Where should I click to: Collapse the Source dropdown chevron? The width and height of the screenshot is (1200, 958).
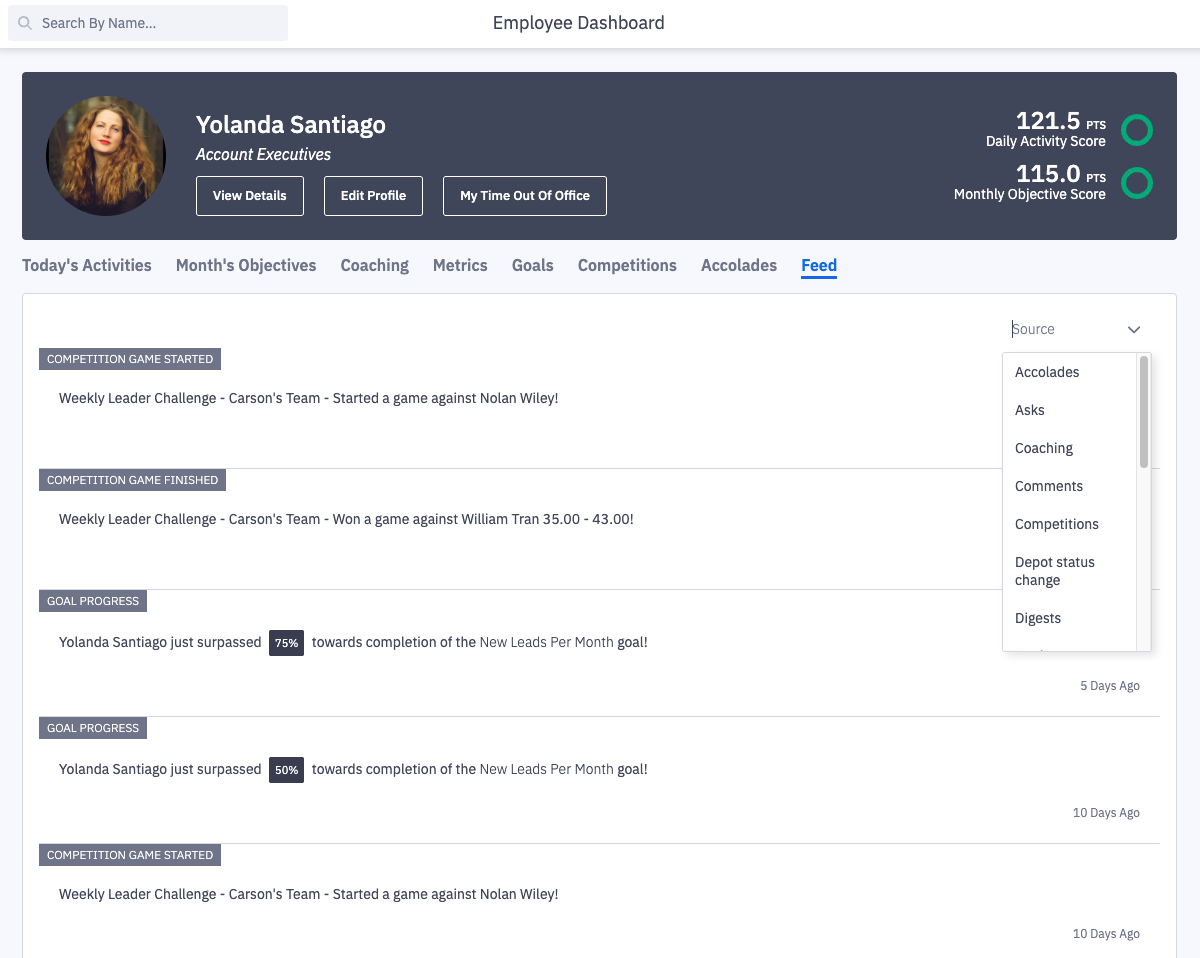click(1133, 328)
